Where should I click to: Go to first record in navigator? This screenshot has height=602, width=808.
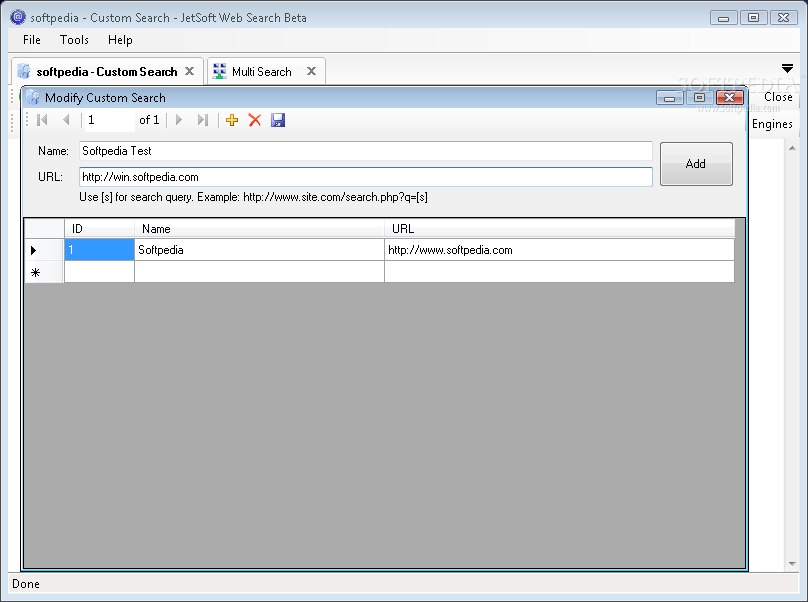pos(42,120)
